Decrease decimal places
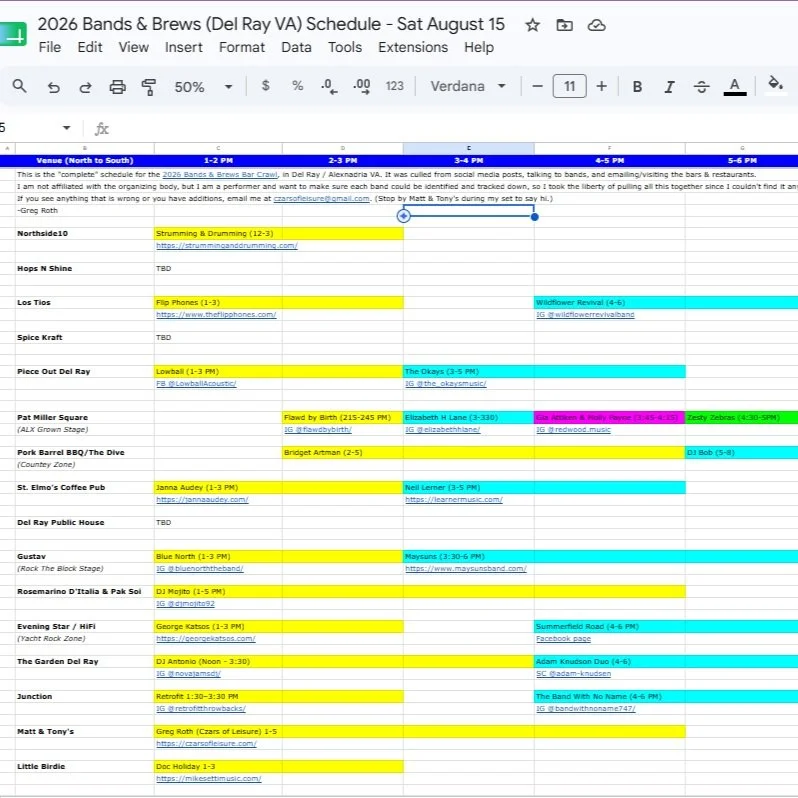 tap(329, 87)
